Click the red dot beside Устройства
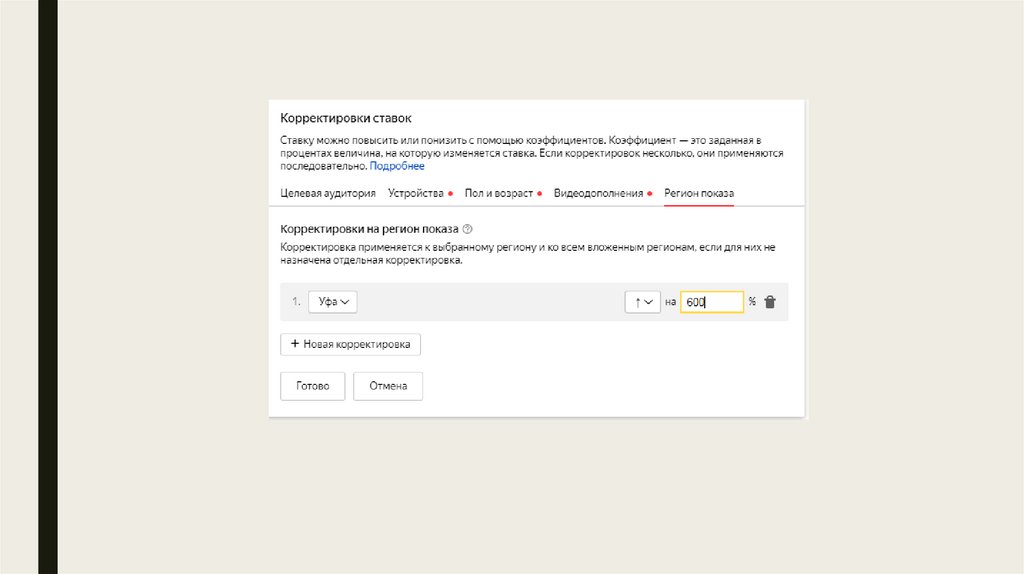 tap(451, 193)
